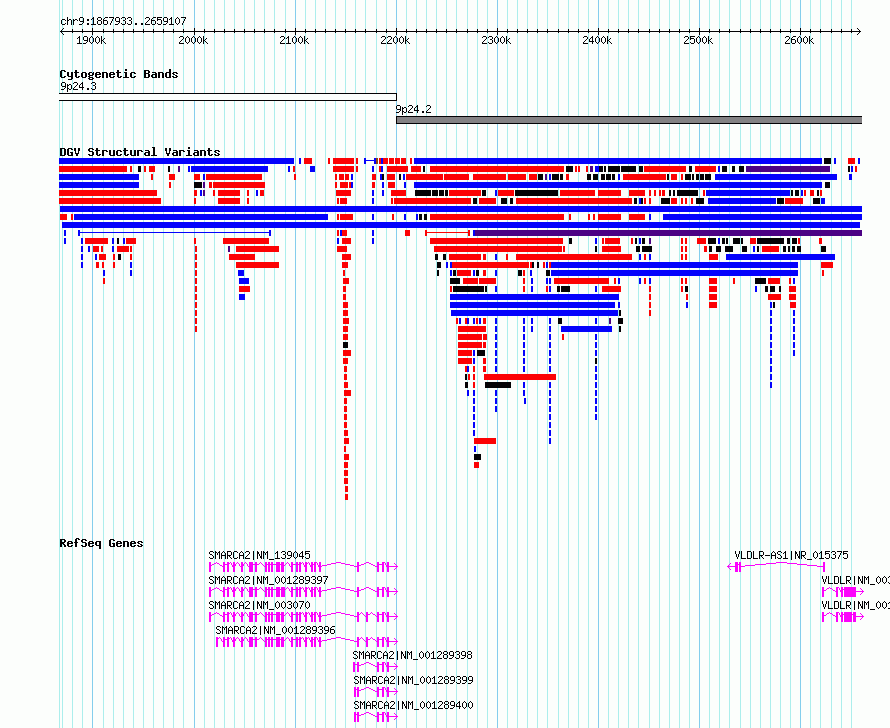Click the SMARCA2|NM_139045 transcript glyph
The height and width of the screenshot is (728, 890).
(x=303, y=566)
